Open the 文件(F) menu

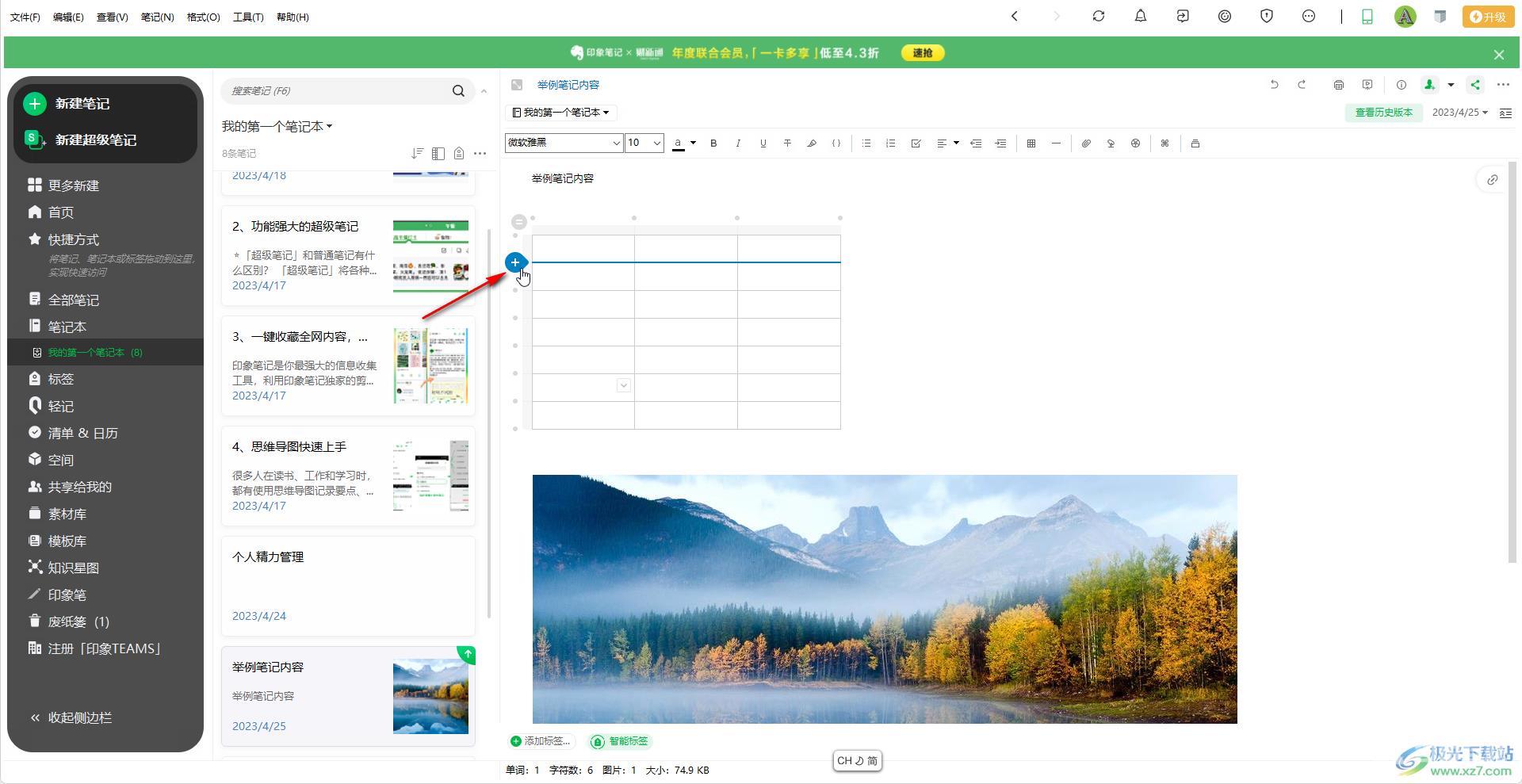(x=25, y=17)
